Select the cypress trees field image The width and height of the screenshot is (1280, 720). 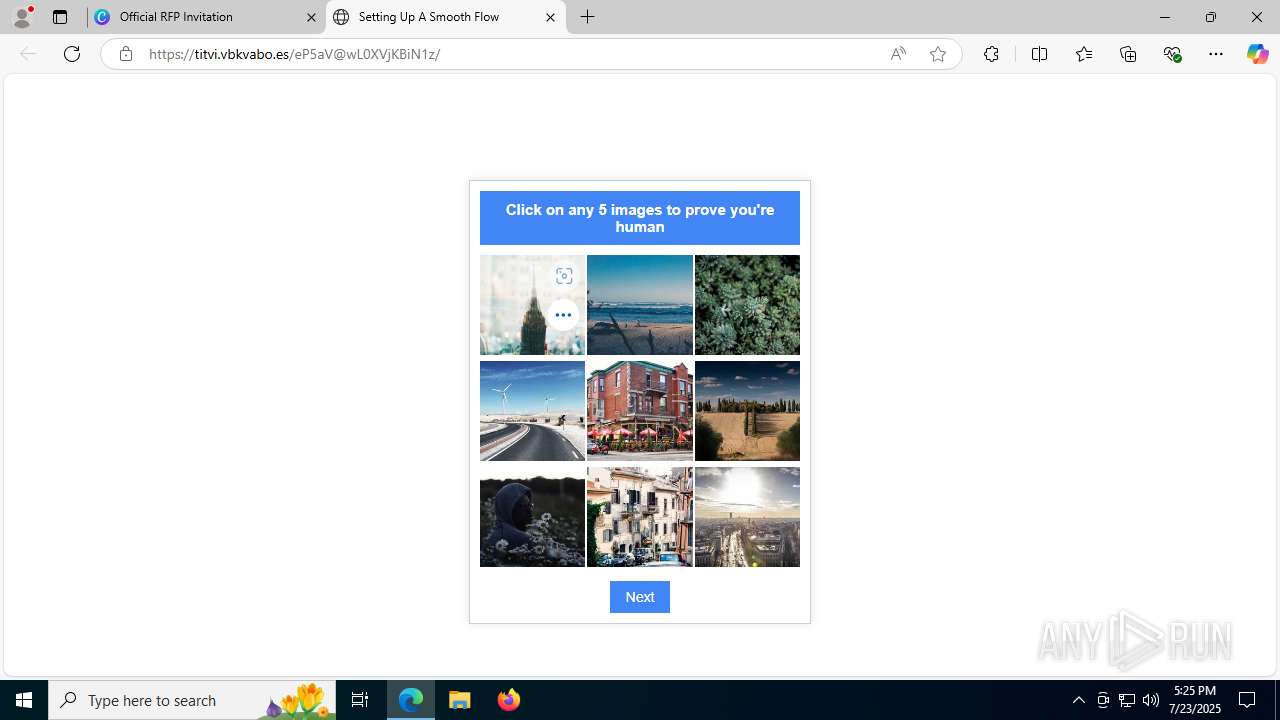tap(747, 411)
